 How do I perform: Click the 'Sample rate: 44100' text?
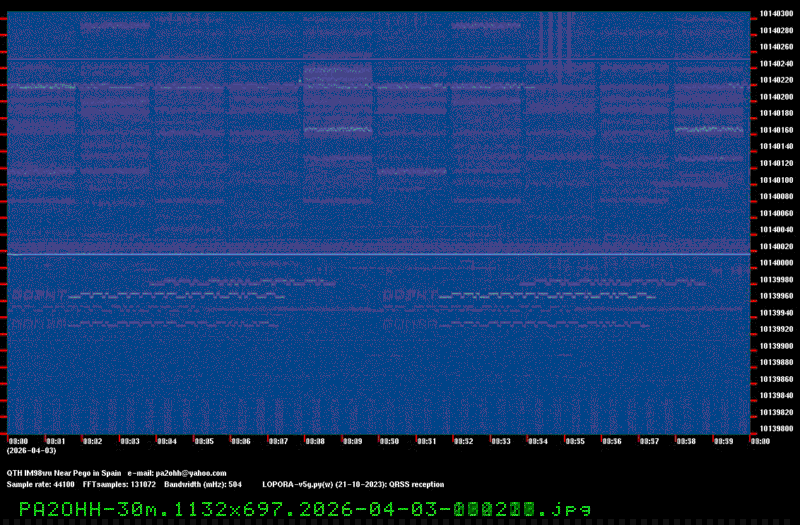[40, 484]
